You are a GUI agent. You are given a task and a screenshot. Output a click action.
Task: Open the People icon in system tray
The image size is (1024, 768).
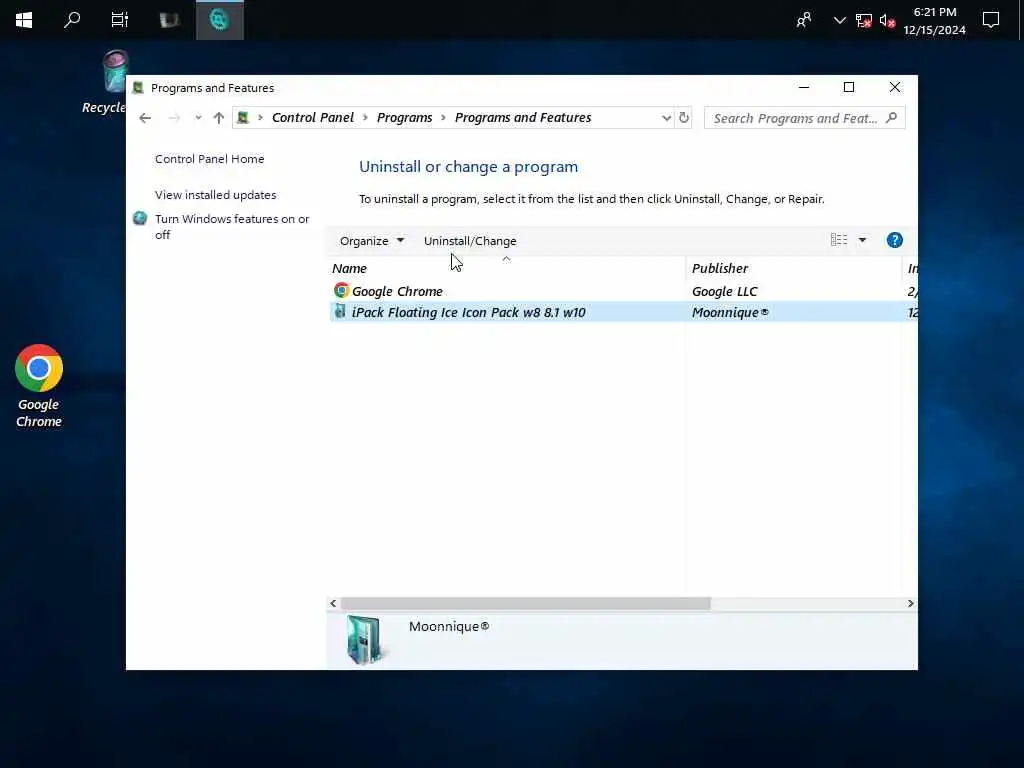pos(804,20)
